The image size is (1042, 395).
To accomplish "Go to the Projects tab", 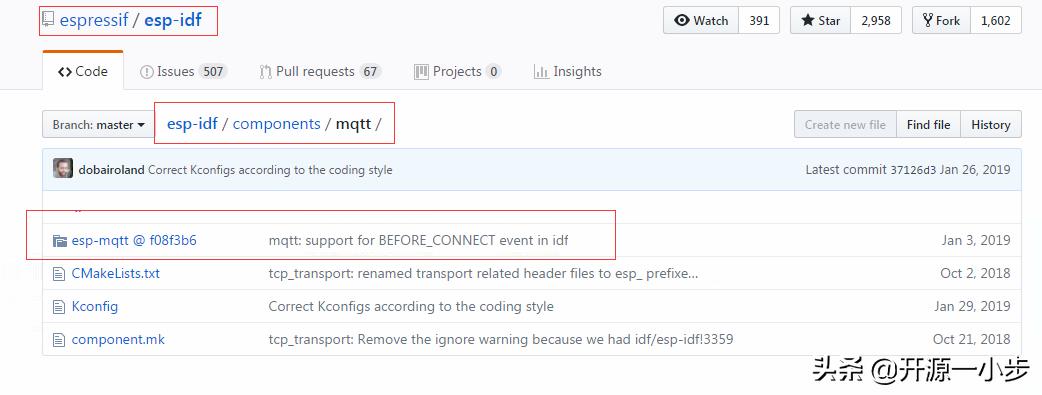I will coord(457,71).
